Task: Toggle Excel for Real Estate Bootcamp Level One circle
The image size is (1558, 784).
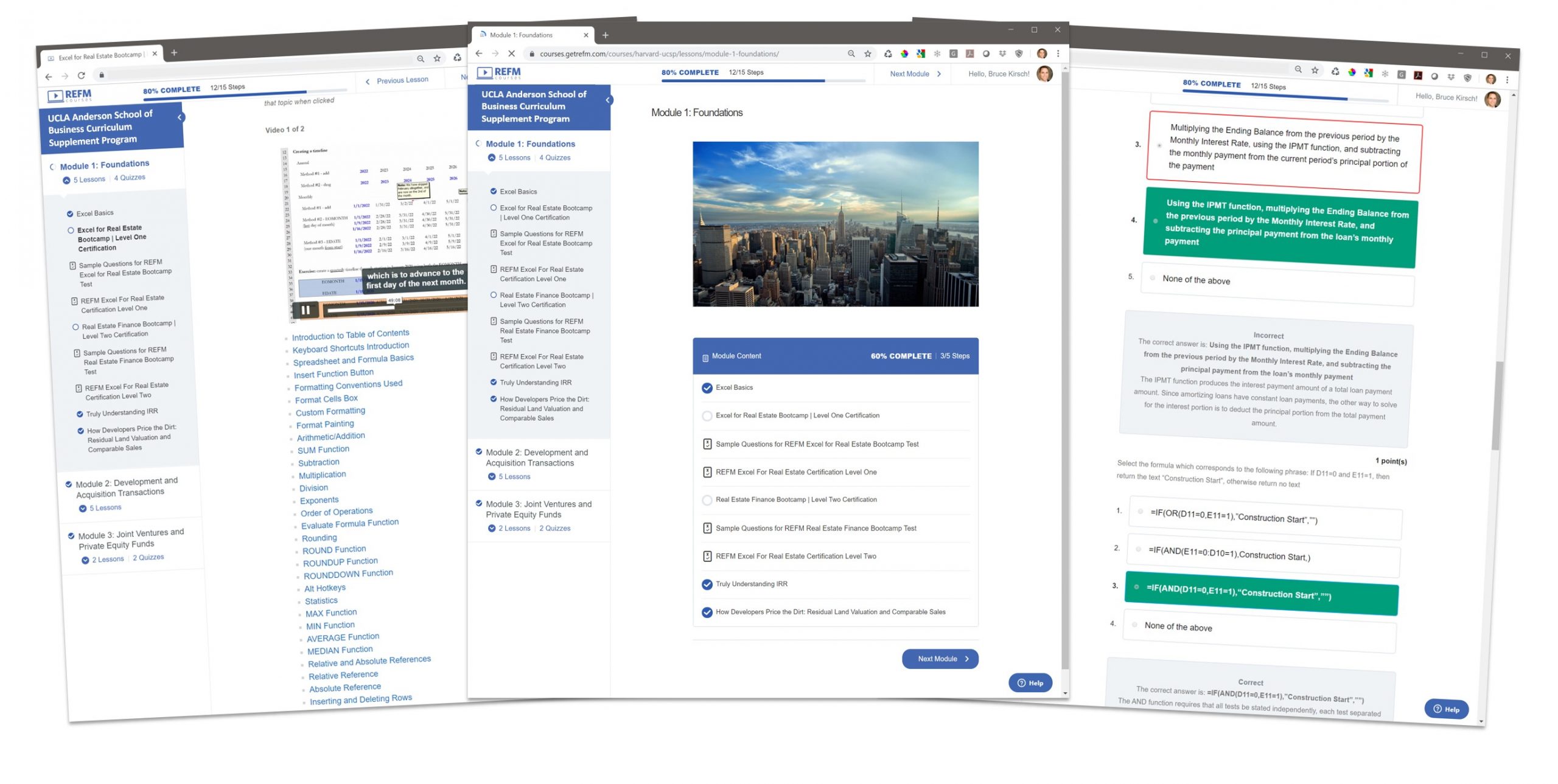Action: point(707,416)
